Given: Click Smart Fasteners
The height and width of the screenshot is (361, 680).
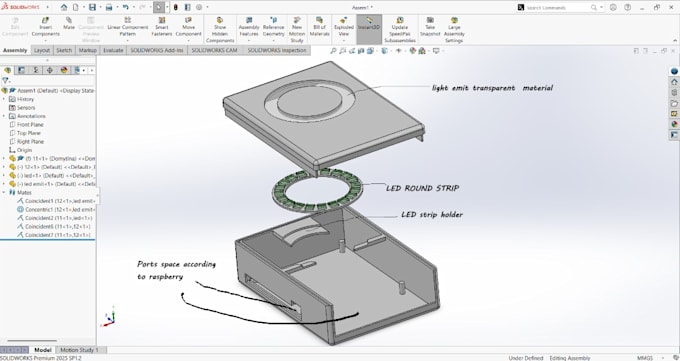Looking at the screenshot, I should coord(162,27).
